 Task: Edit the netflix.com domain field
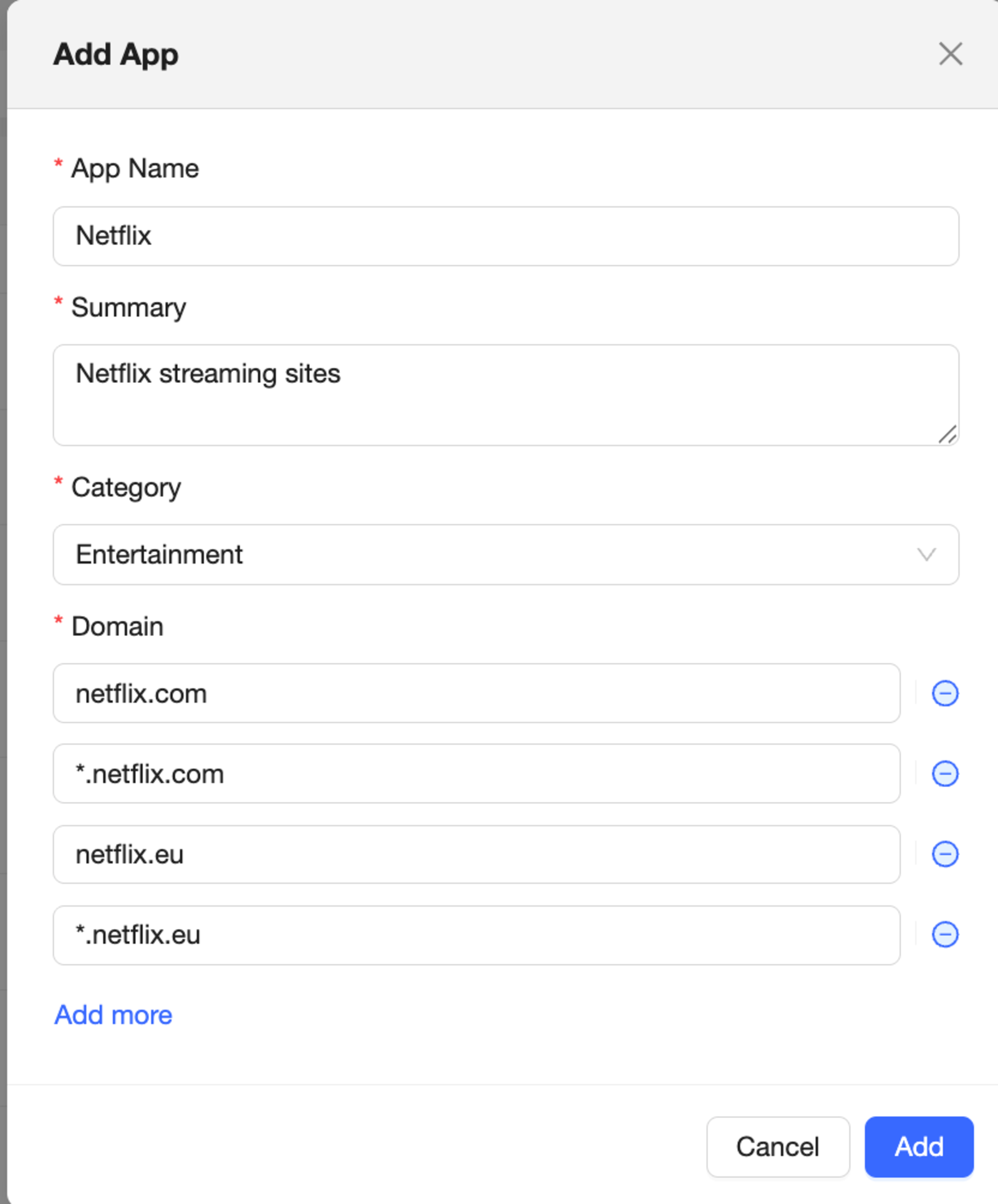(x=476, y=693)
